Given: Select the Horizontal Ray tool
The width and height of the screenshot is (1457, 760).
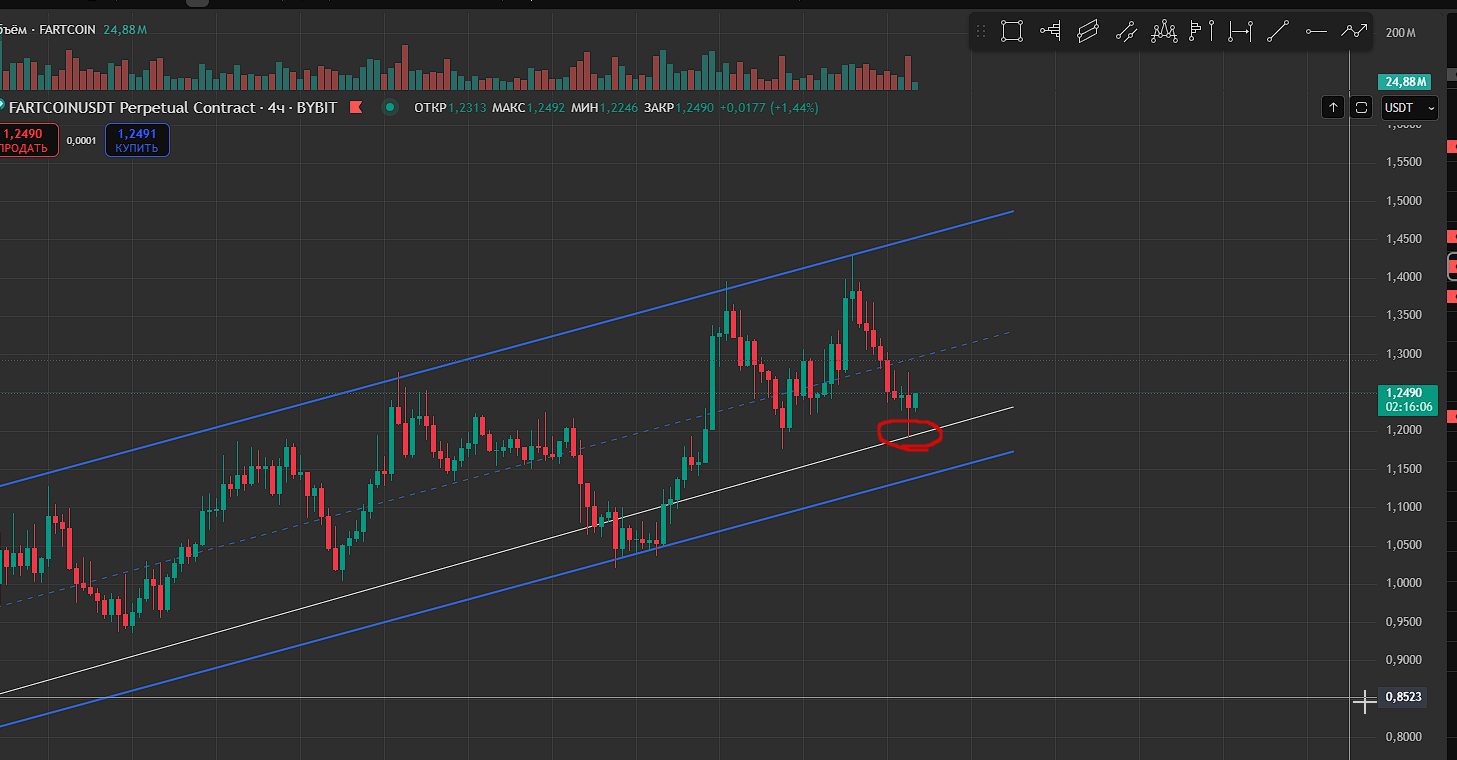Looking at the screenshot, I should click(x=1316, y=32).
